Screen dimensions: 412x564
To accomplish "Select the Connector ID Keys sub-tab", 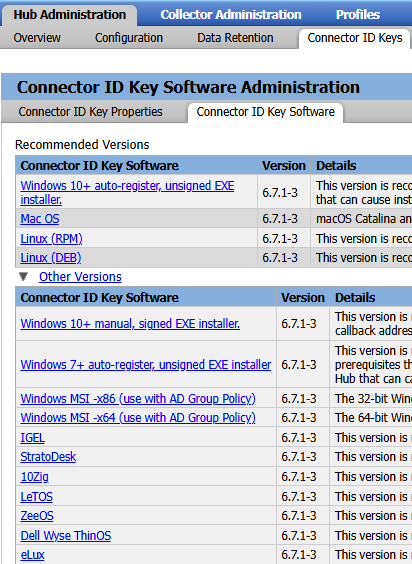I will (x=355, y=38).
